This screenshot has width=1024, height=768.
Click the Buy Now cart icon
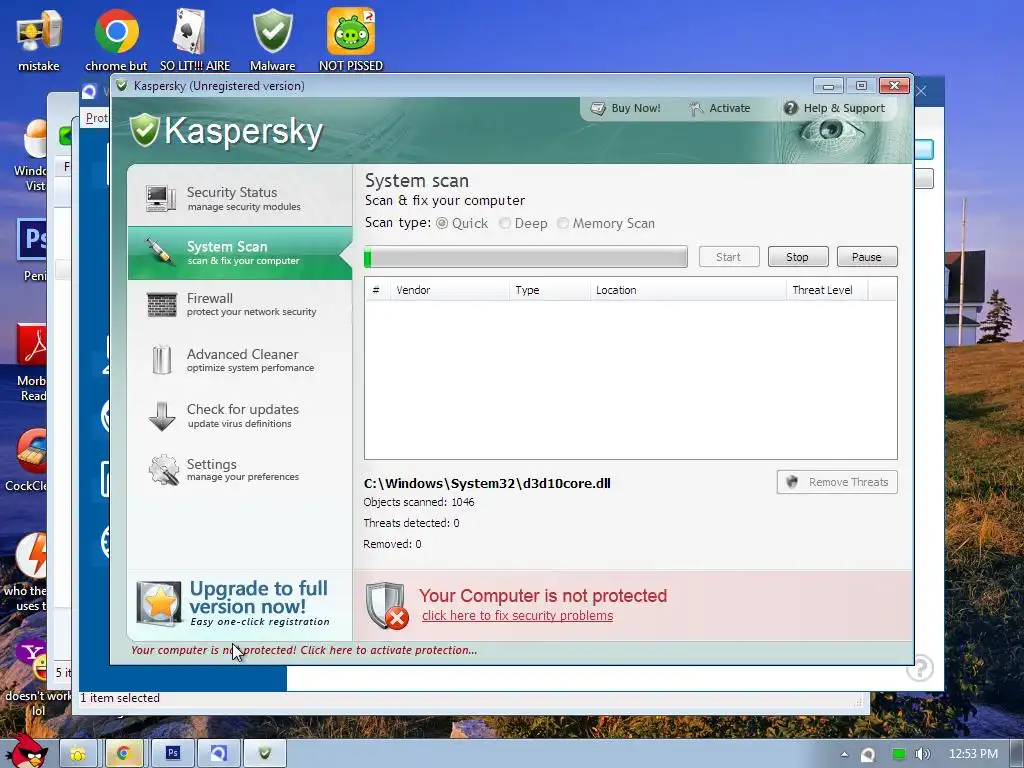point(598,108)
